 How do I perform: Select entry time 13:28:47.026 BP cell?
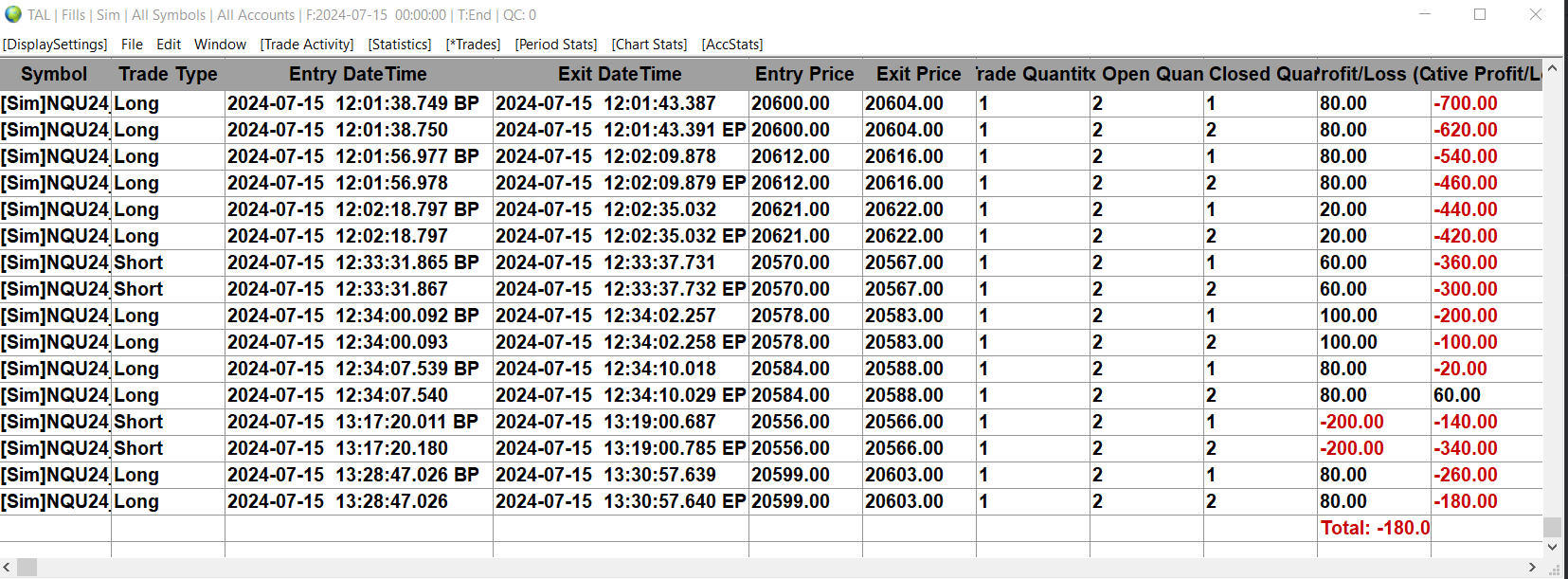pyautogui.click(x=359, y=475)
